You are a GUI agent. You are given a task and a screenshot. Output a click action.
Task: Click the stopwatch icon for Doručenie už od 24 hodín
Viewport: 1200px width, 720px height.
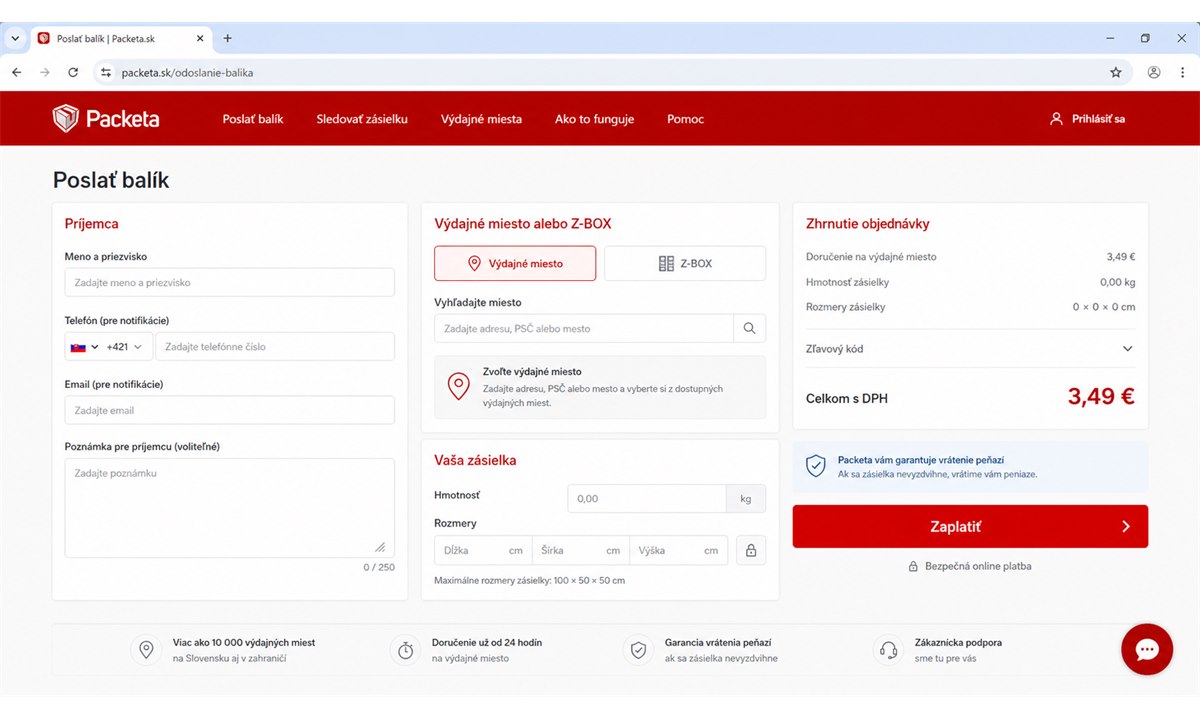click(x=405, y=650)
